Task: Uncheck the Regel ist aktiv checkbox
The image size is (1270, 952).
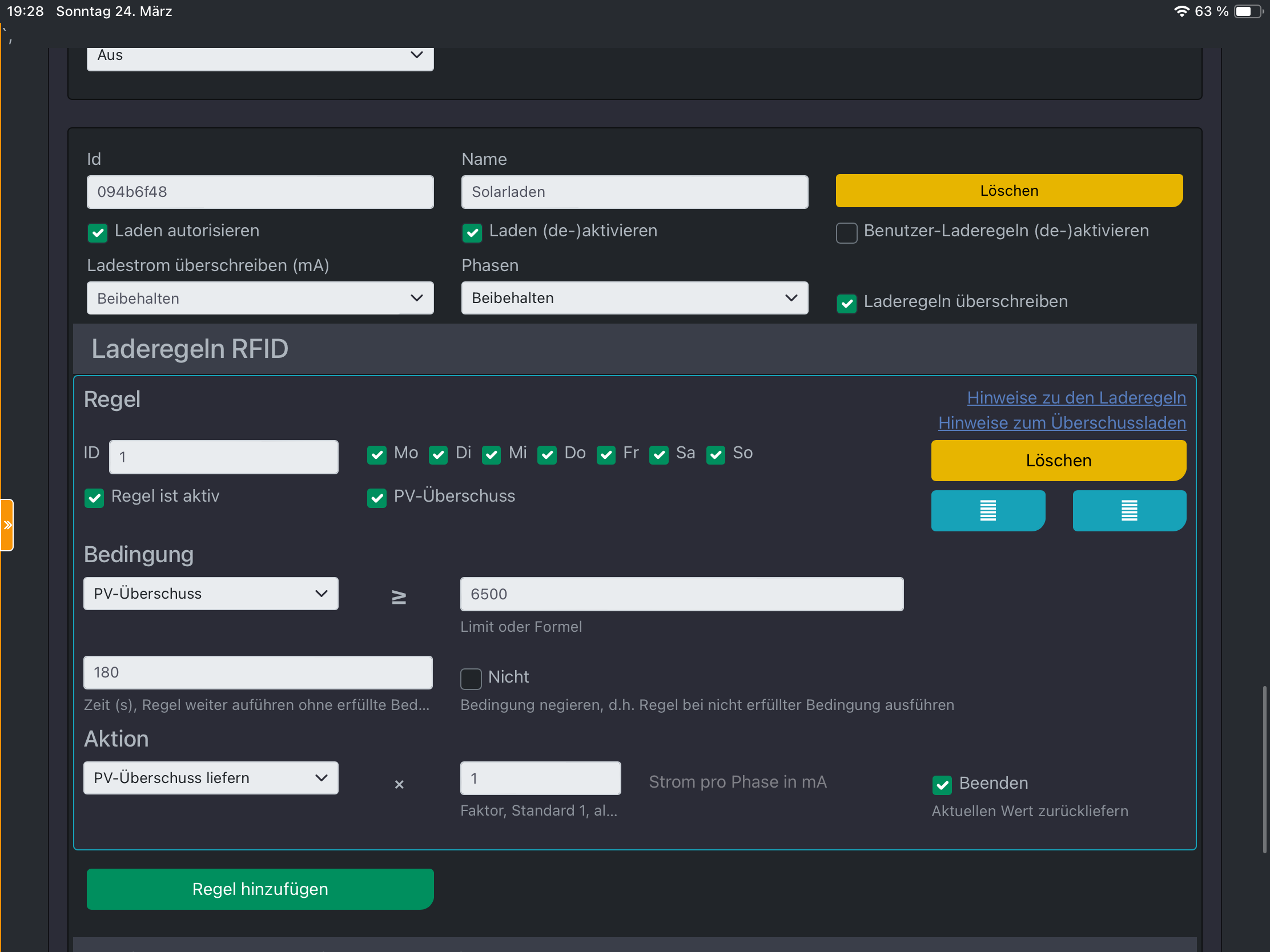Action: pos(94,498)
